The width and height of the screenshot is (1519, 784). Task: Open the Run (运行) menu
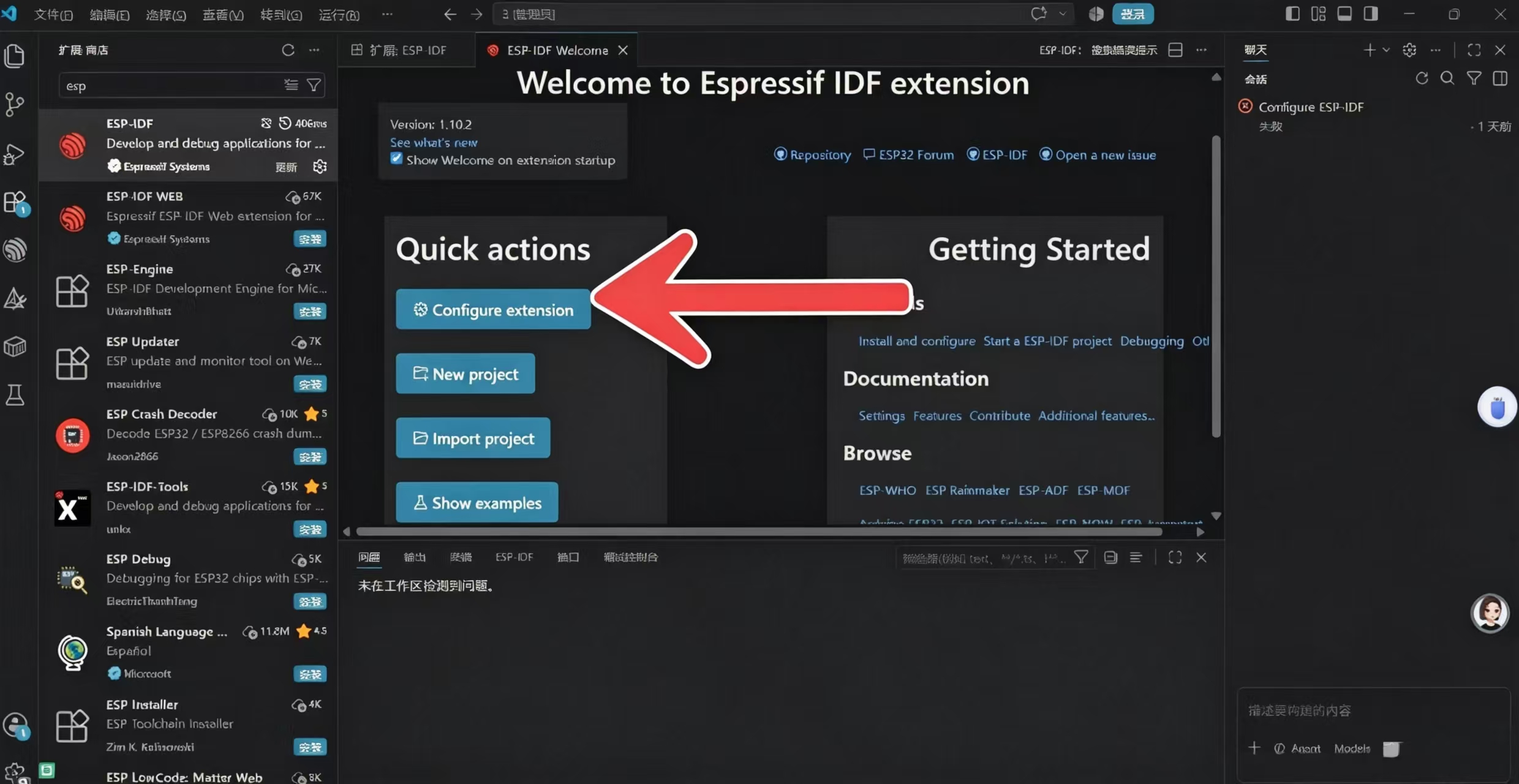coord(339,14)
